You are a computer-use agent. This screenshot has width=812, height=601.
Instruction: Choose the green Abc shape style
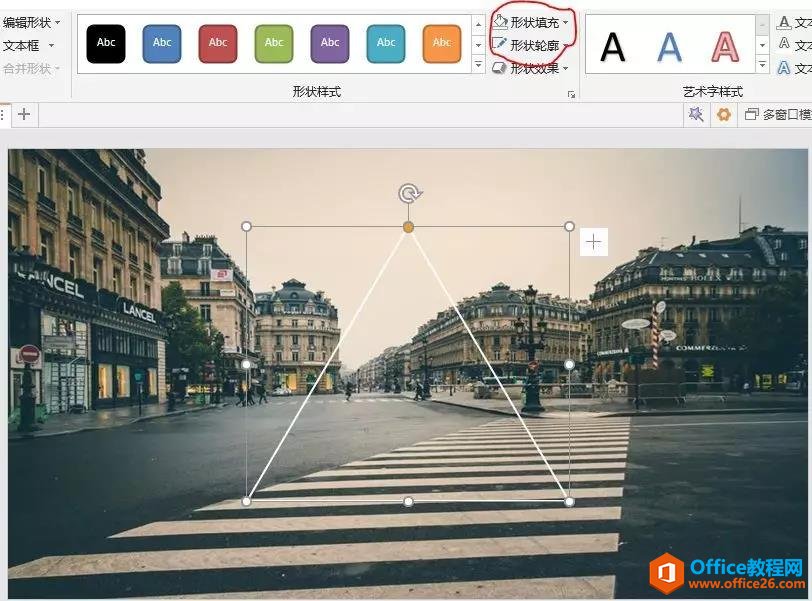coord(274,43)
